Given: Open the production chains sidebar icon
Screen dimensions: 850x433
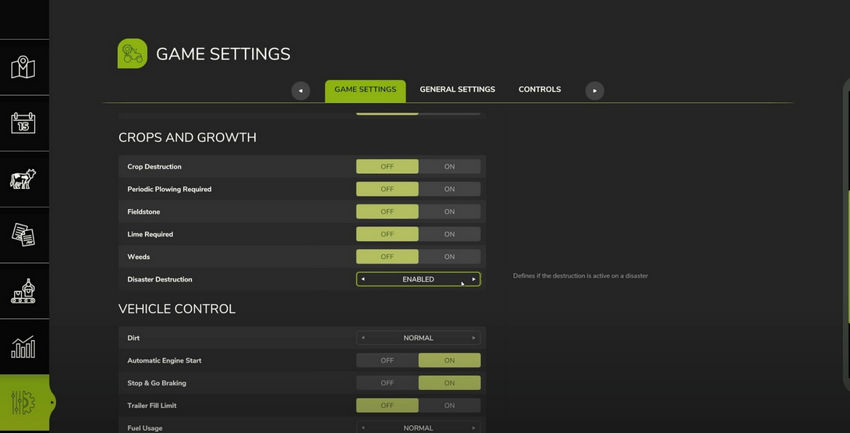Looking at the screenshot, I should (23, 291).
